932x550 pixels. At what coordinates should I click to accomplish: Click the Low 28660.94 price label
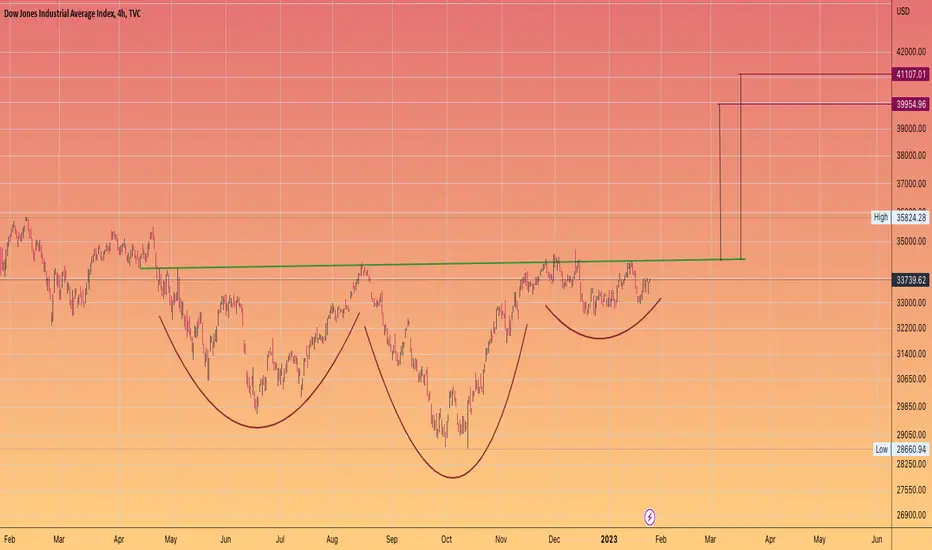pos(900,450)
